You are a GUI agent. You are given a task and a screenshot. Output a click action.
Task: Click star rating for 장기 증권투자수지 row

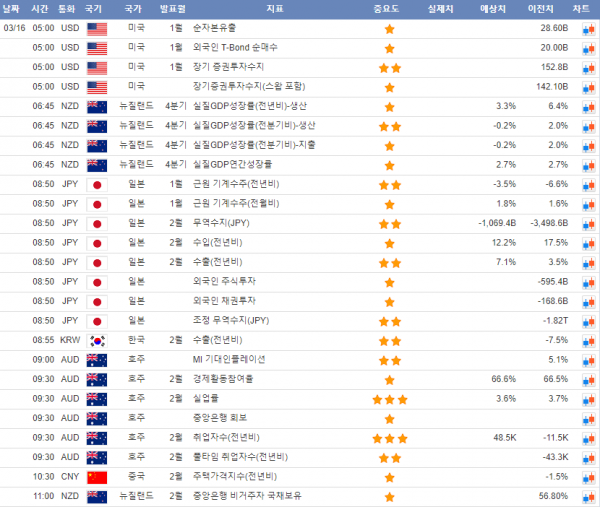pyautogui.click(x=389, y=68)
